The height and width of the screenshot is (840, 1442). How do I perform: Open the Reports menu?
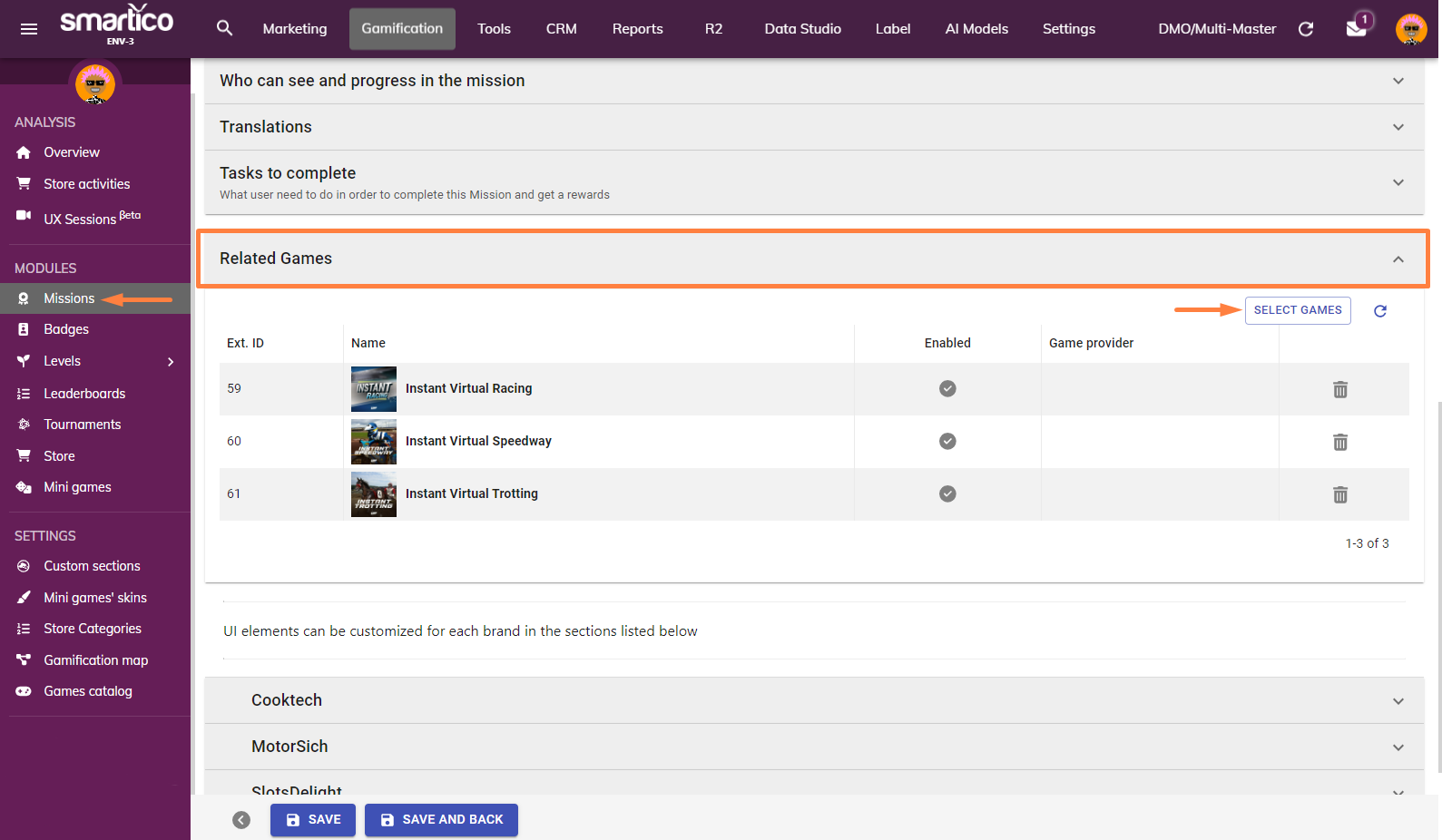pyautogui.click(x=637, y=29)
